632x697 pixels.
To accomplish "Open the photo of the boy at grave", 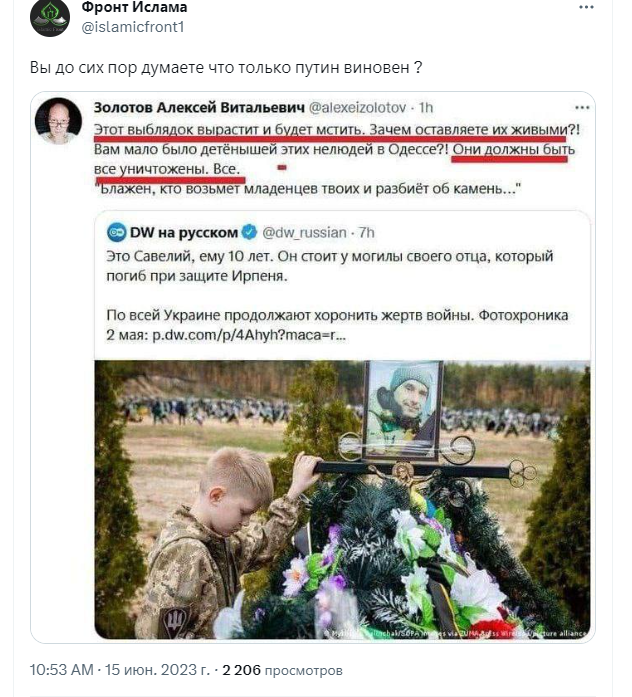I will [x=342, y=500].
